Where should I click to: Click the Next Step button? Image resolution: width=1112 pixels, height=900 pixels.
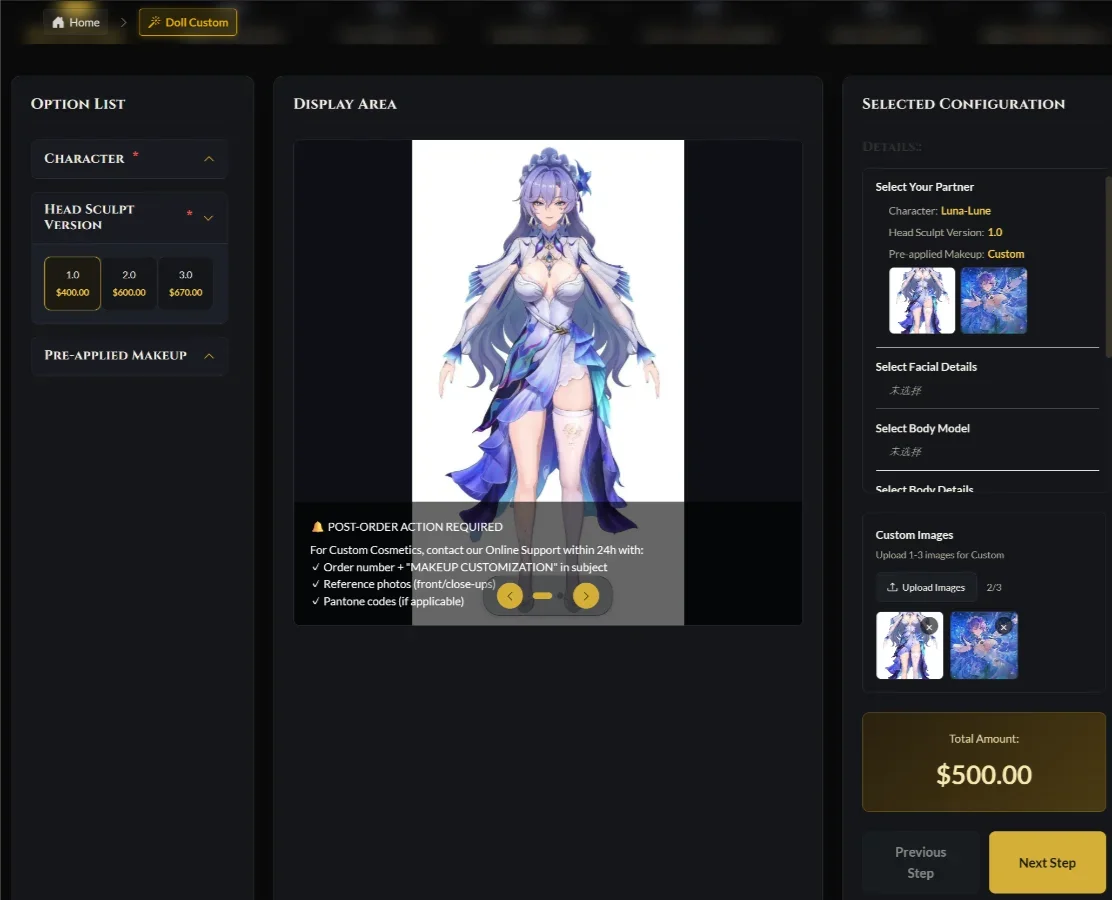(x=1047, y=862)
